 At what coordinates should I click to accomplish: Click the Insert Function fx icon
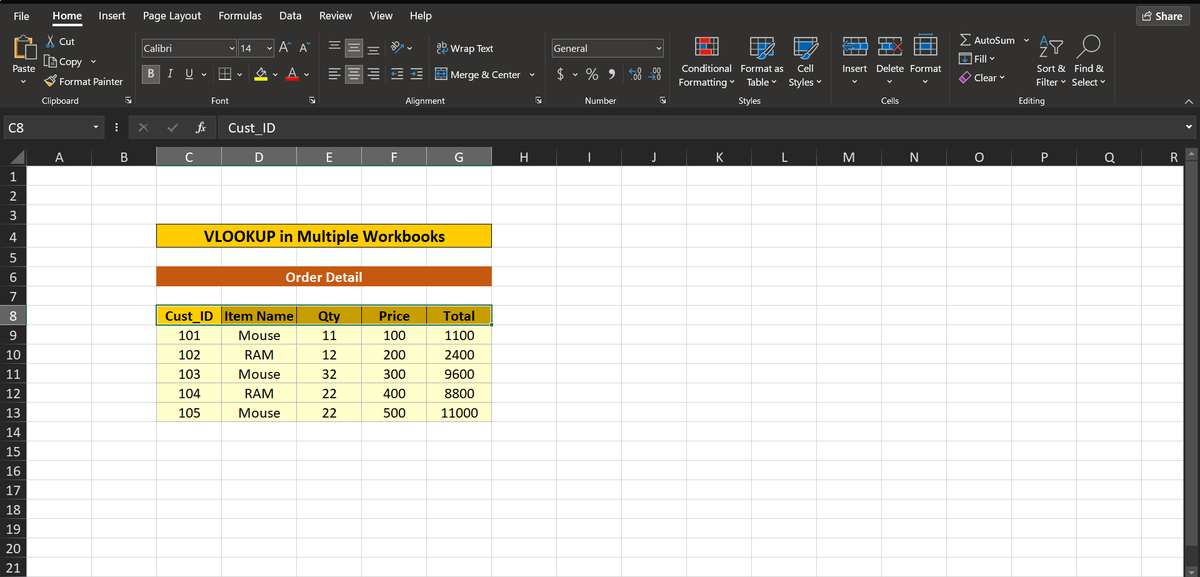click(x=201, y=128)
